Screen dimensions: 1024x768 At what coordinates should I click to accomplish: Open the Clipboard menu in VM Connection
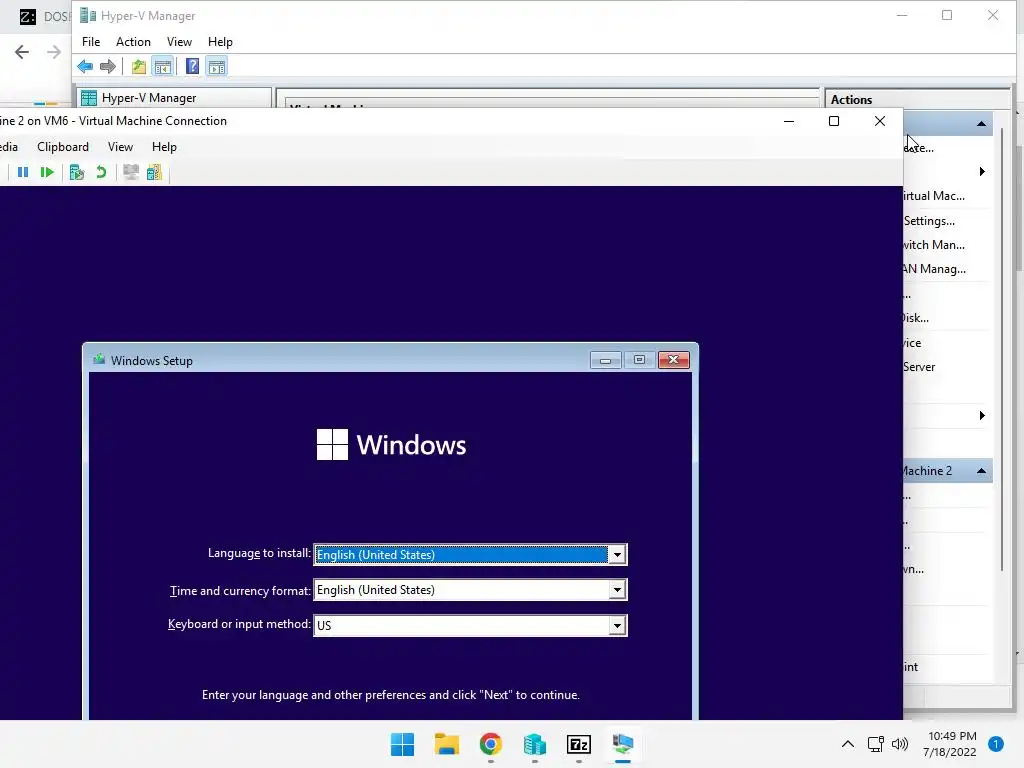pyautogui.click(x=63, y=147)
